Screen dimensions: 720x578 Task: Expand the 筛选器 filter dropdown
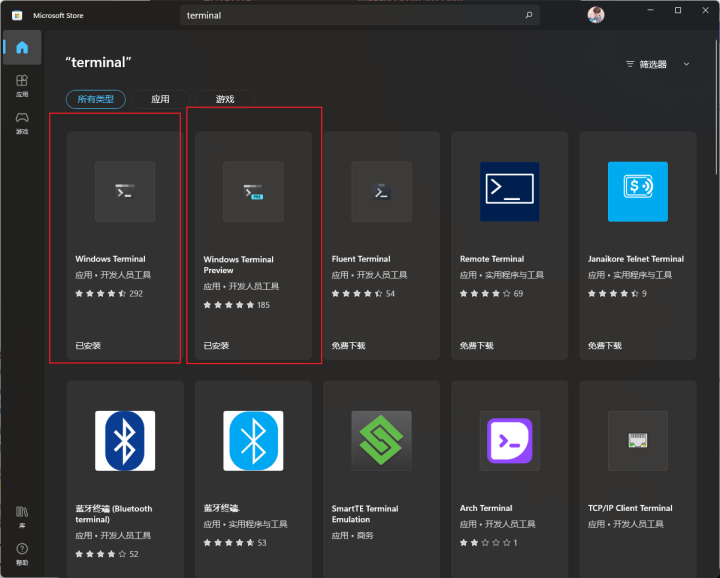pos(647,64)
